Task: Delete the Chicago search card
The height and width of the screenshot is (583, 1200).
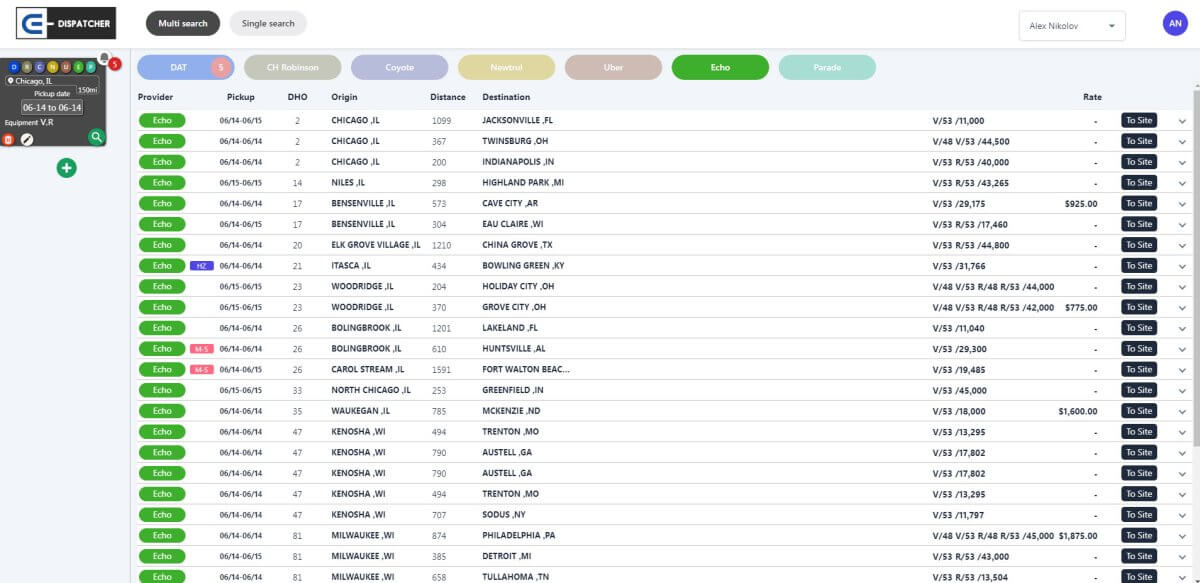Action: (9, 139)
